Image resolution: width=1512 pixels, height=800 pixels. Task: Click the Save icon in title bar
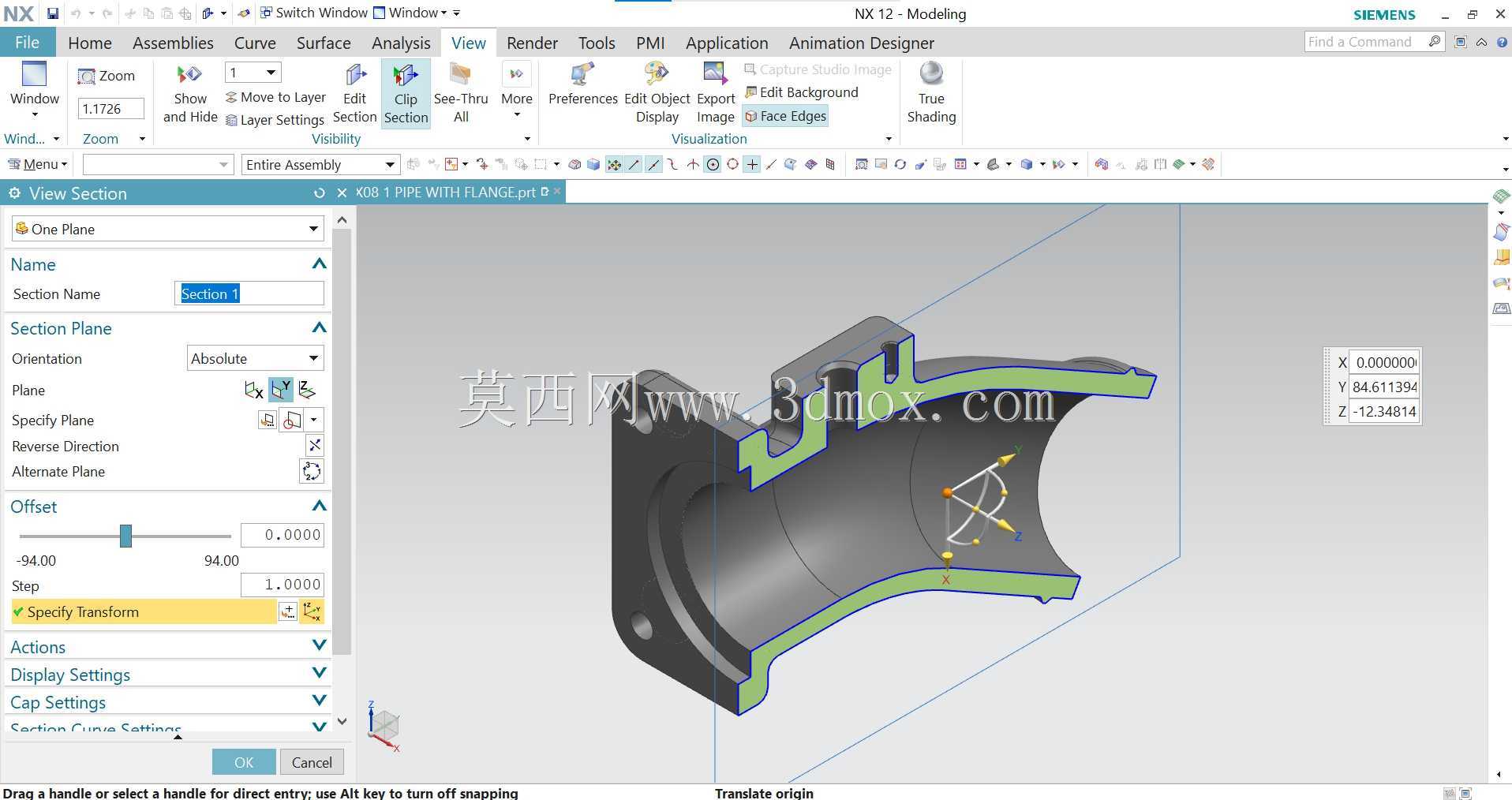[52, 13]
